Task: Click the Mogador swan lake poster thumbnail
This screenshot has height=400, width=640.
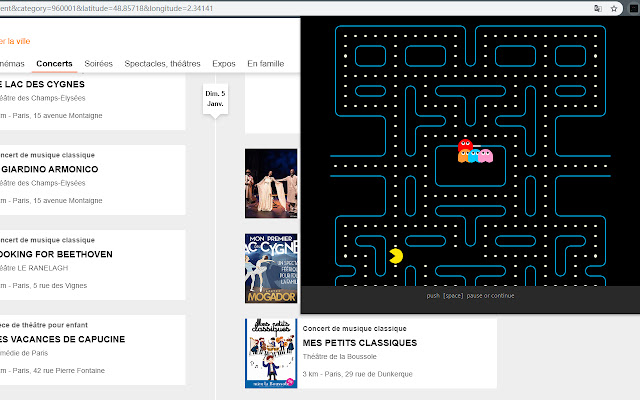Action: pos(271,268)
